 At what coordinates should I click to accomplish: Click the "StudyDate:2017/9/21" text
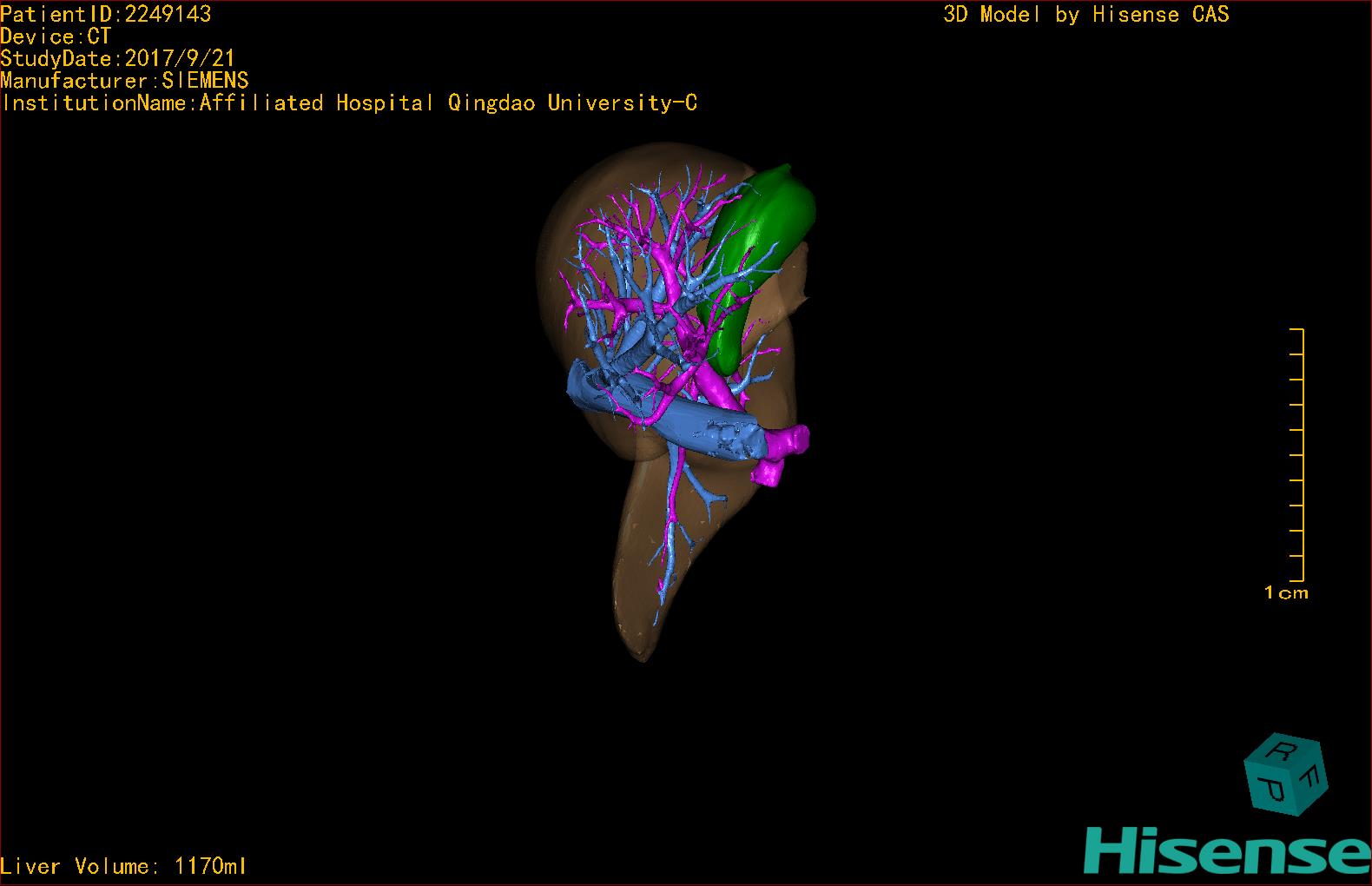click(118, 58)
